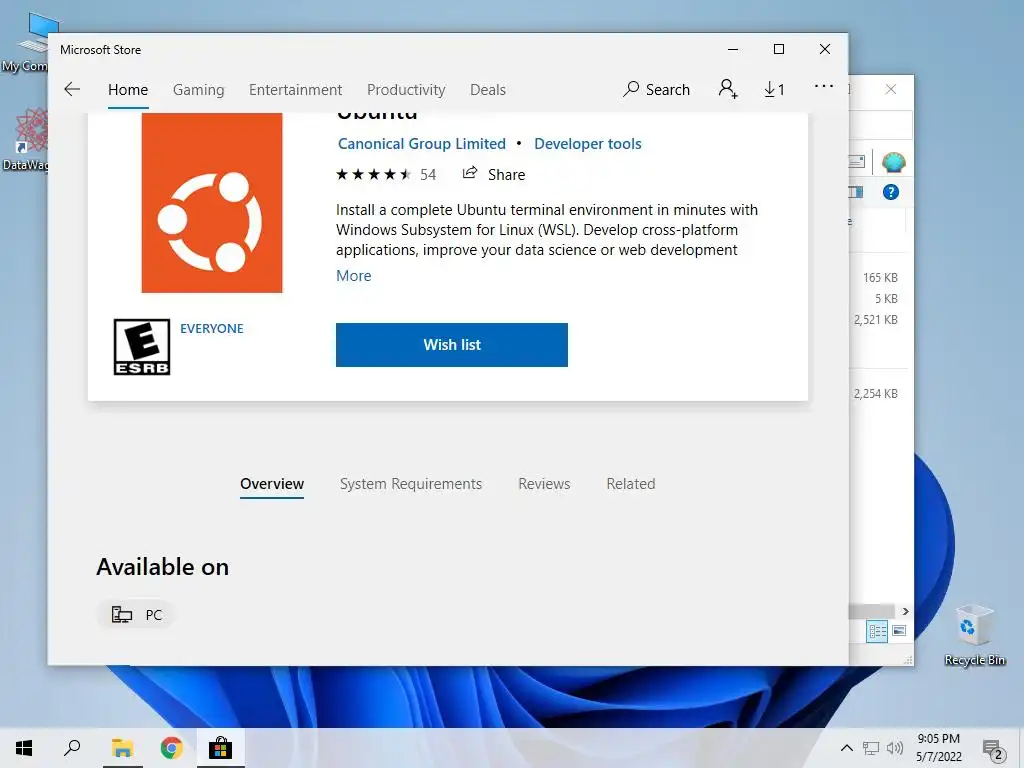Screen dimensions: 1024x768
Task: Open Downloads and updates indicator
Action: point(774,89)
